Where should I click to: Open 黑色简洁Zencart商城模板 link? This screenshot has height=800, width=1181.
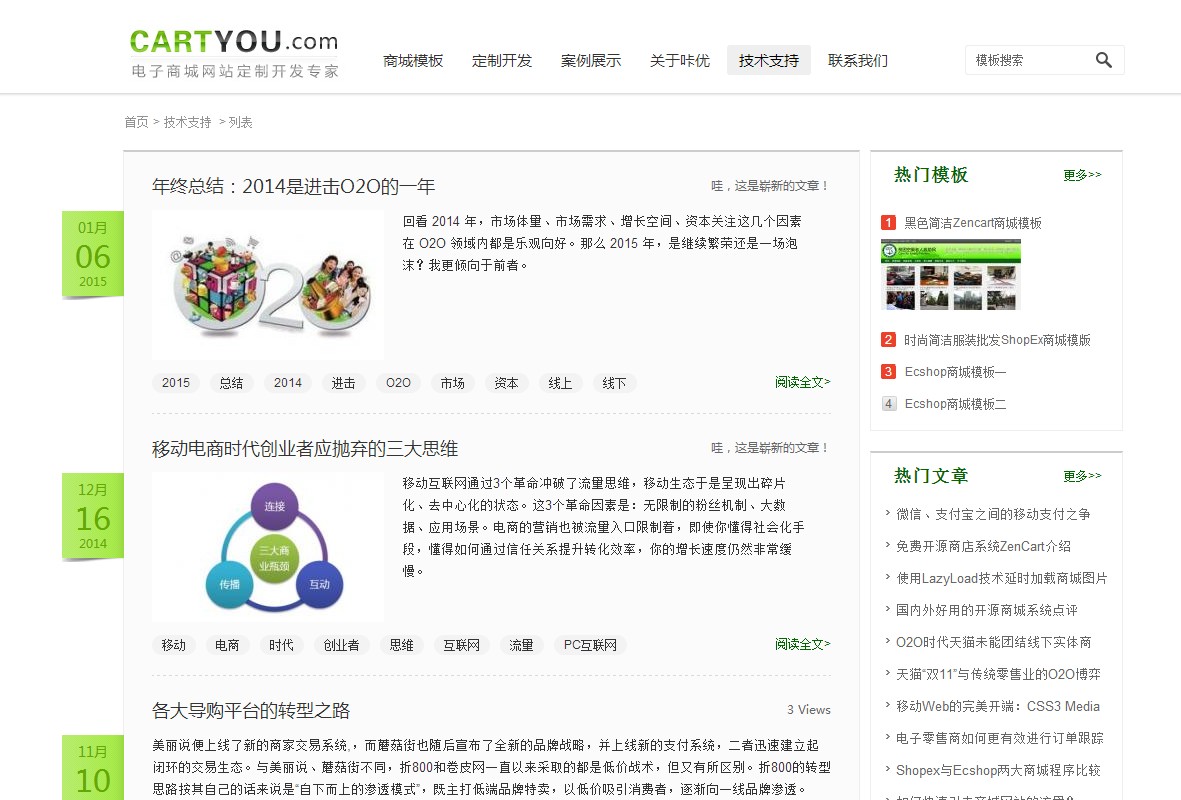pyautogui.click(x=973, y=223)
